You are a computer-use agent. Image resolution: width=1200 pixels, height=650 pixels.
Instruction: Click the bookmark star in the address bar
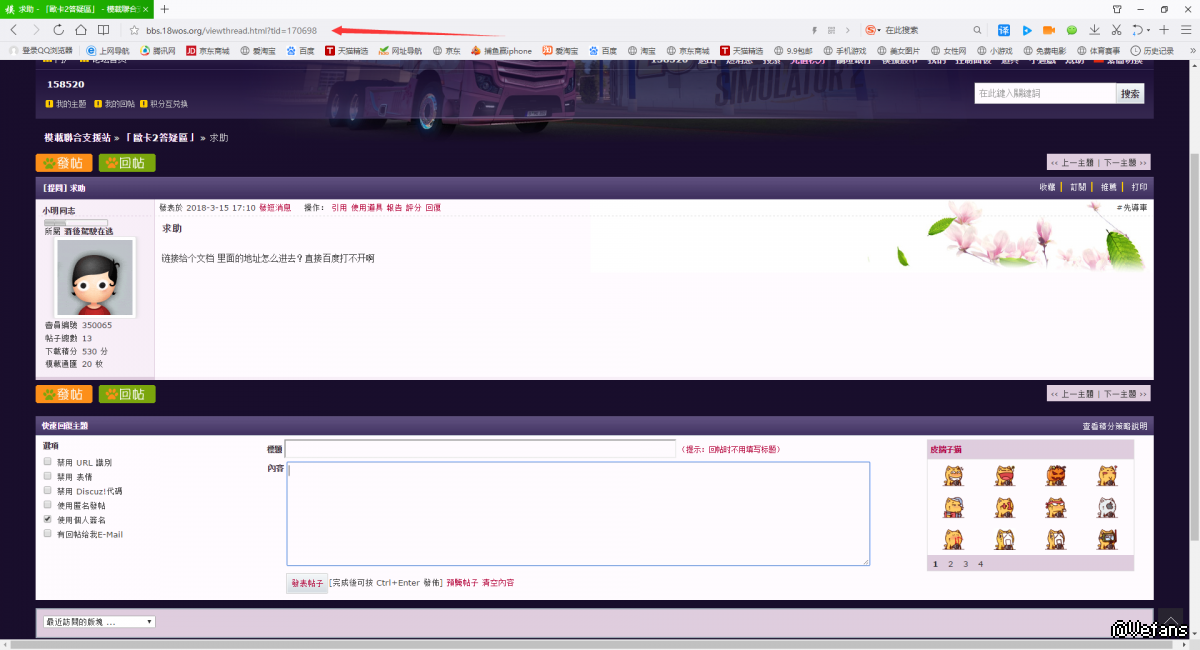tap(133, 30)
